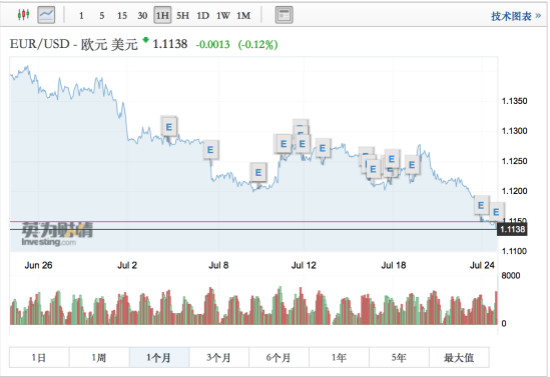Screen dimensions: 550x377
Task: Choose the 5年 time range tab
Action: 399,357
